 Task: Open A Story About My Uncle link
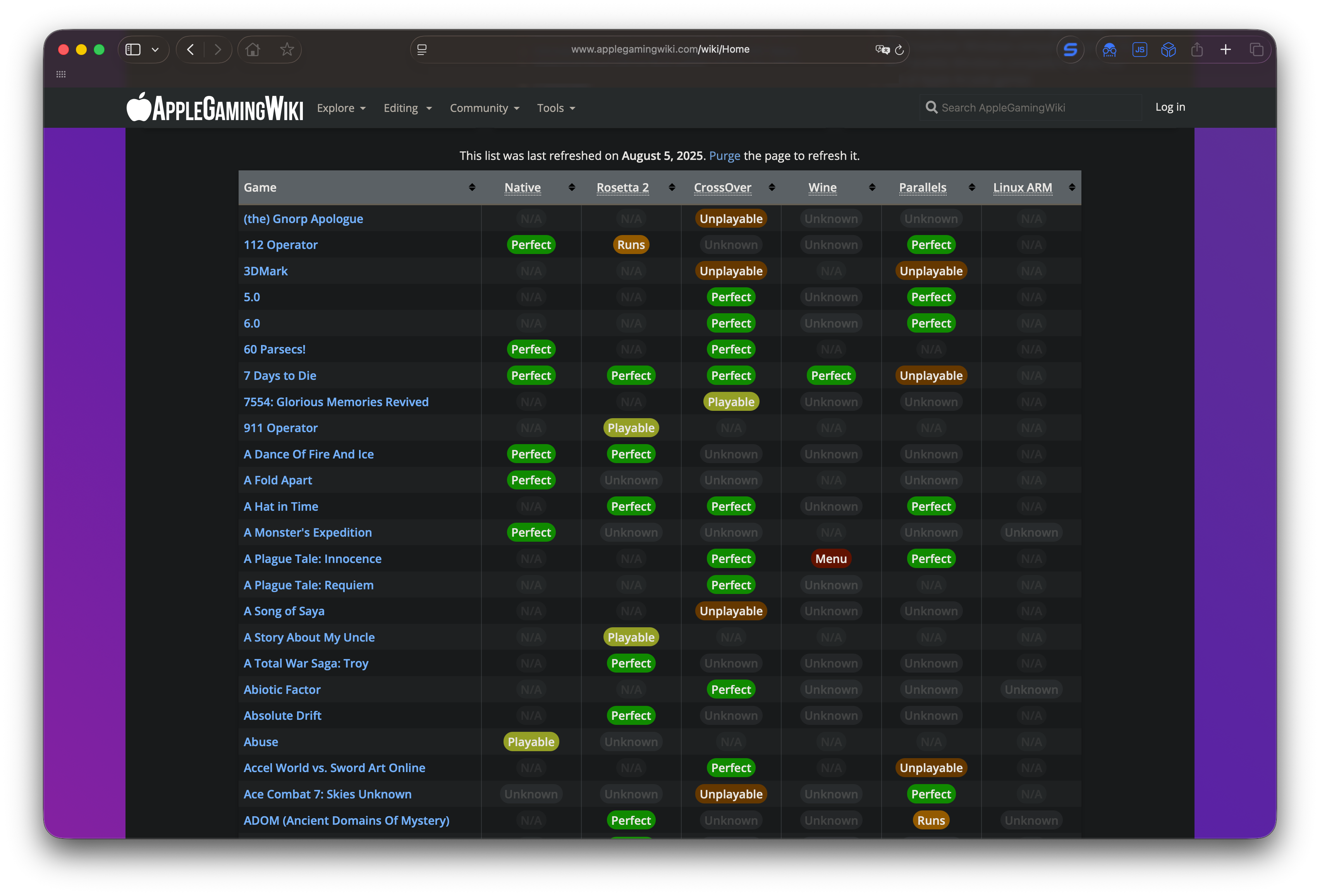(309, 637)
